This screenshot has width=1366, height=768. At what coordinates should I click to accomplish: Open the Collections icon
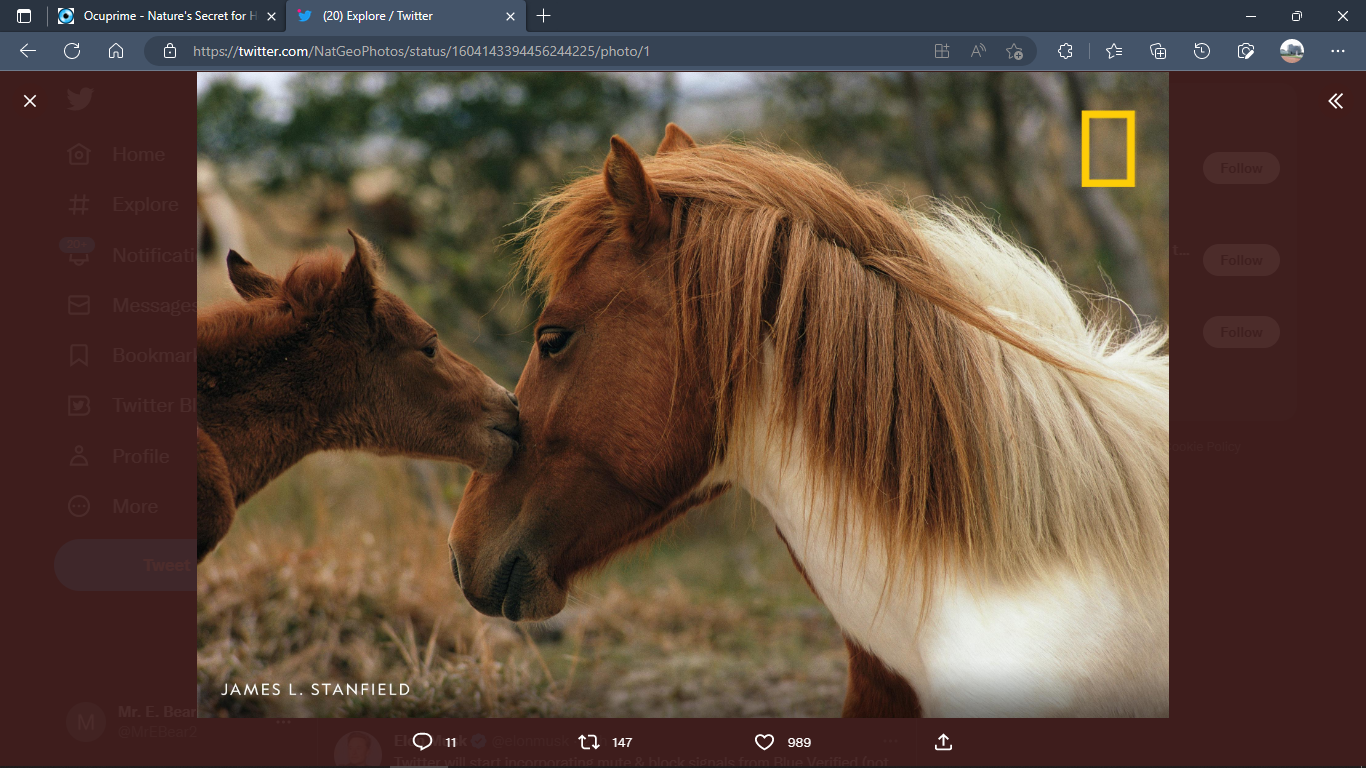(1158, 51)
